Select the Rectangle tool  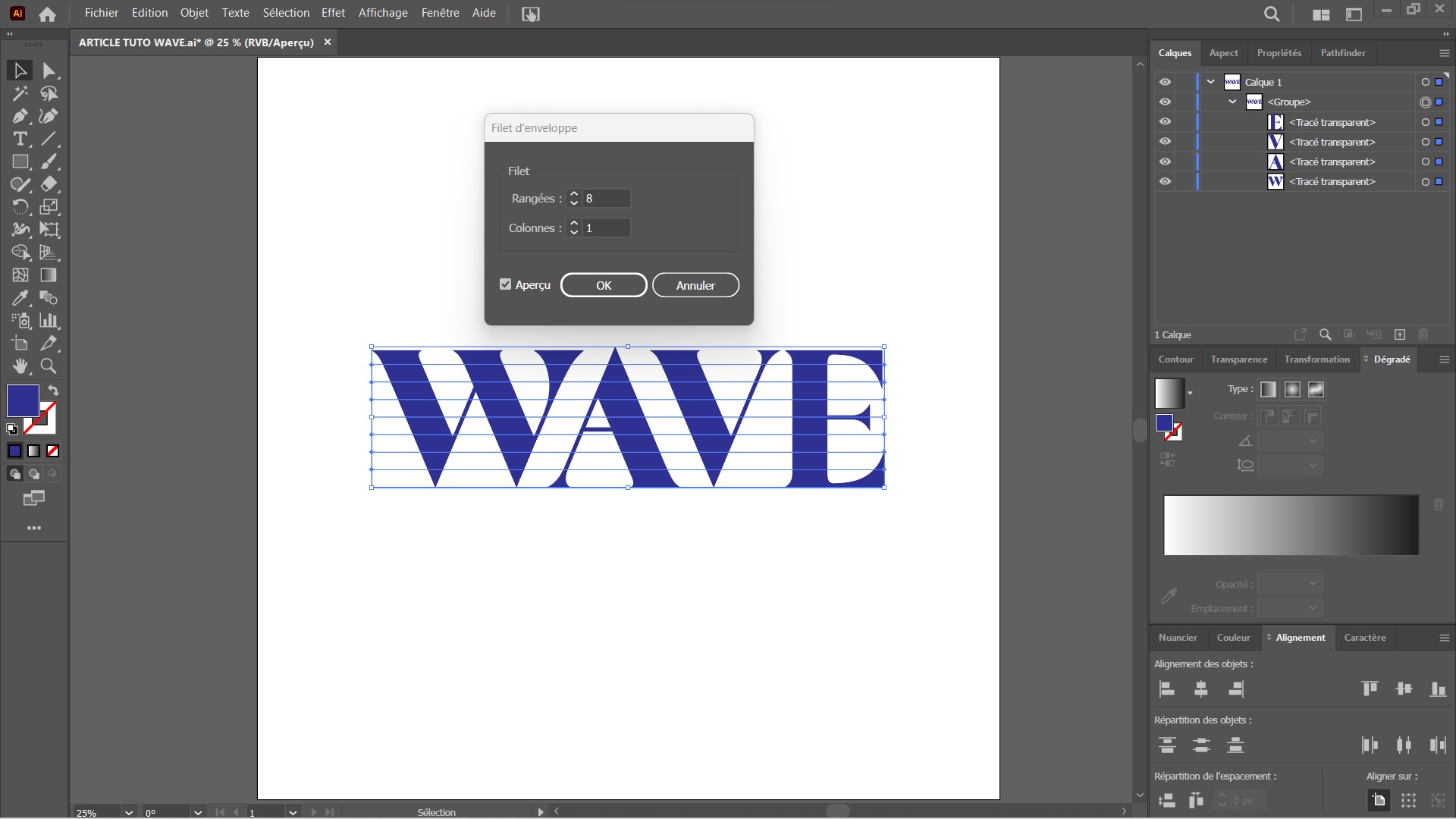click(x=20, y=162)
